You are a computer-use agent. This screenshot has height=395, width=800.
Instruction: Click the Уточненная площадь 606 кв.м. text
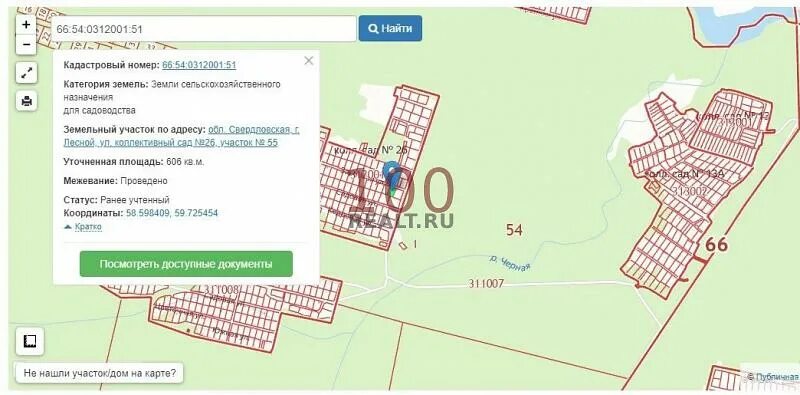[x=134, y=162]
